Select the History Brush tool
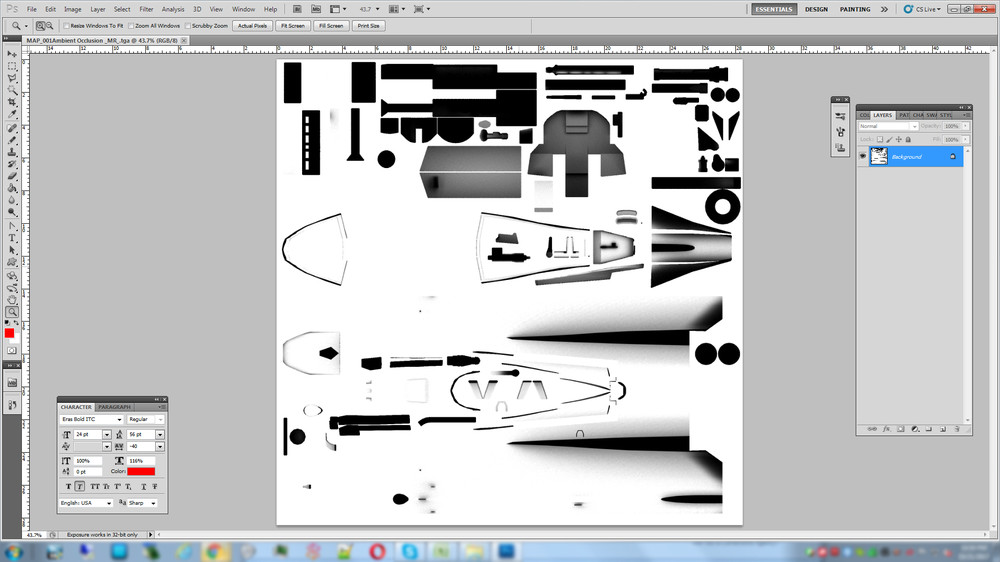This screenshot has width=1000, height=562. coord(11,165)
